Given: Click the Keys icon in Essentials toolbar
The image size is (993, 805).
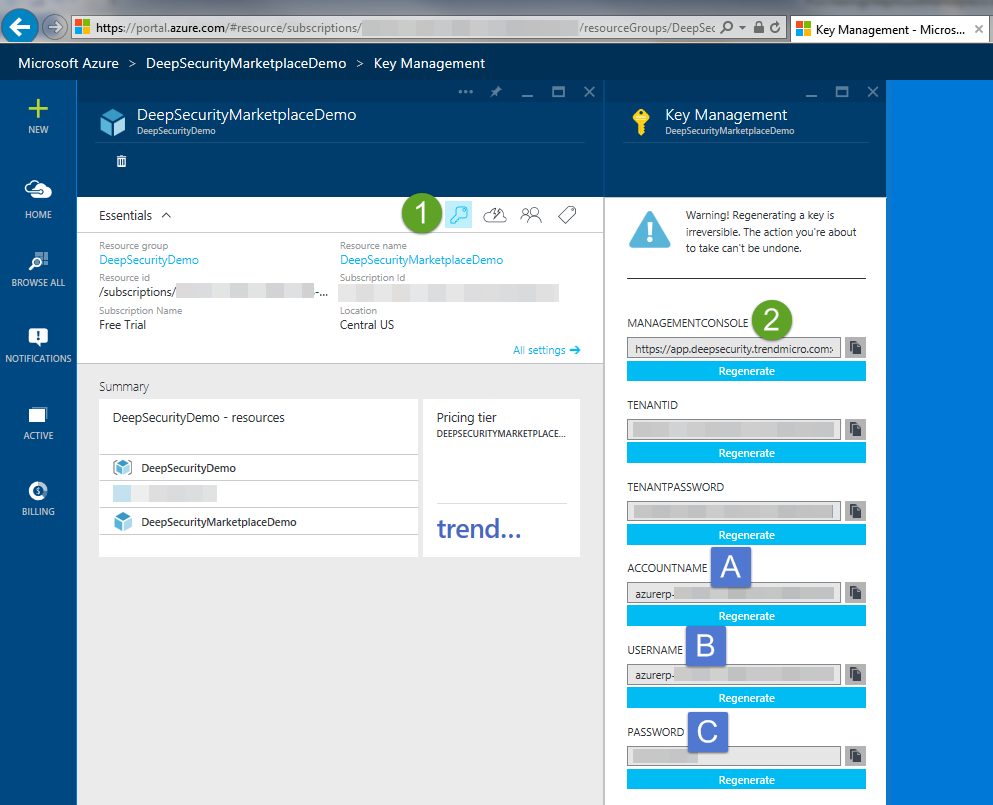Looking at the screenshot, I should click(x=459, y=214).
